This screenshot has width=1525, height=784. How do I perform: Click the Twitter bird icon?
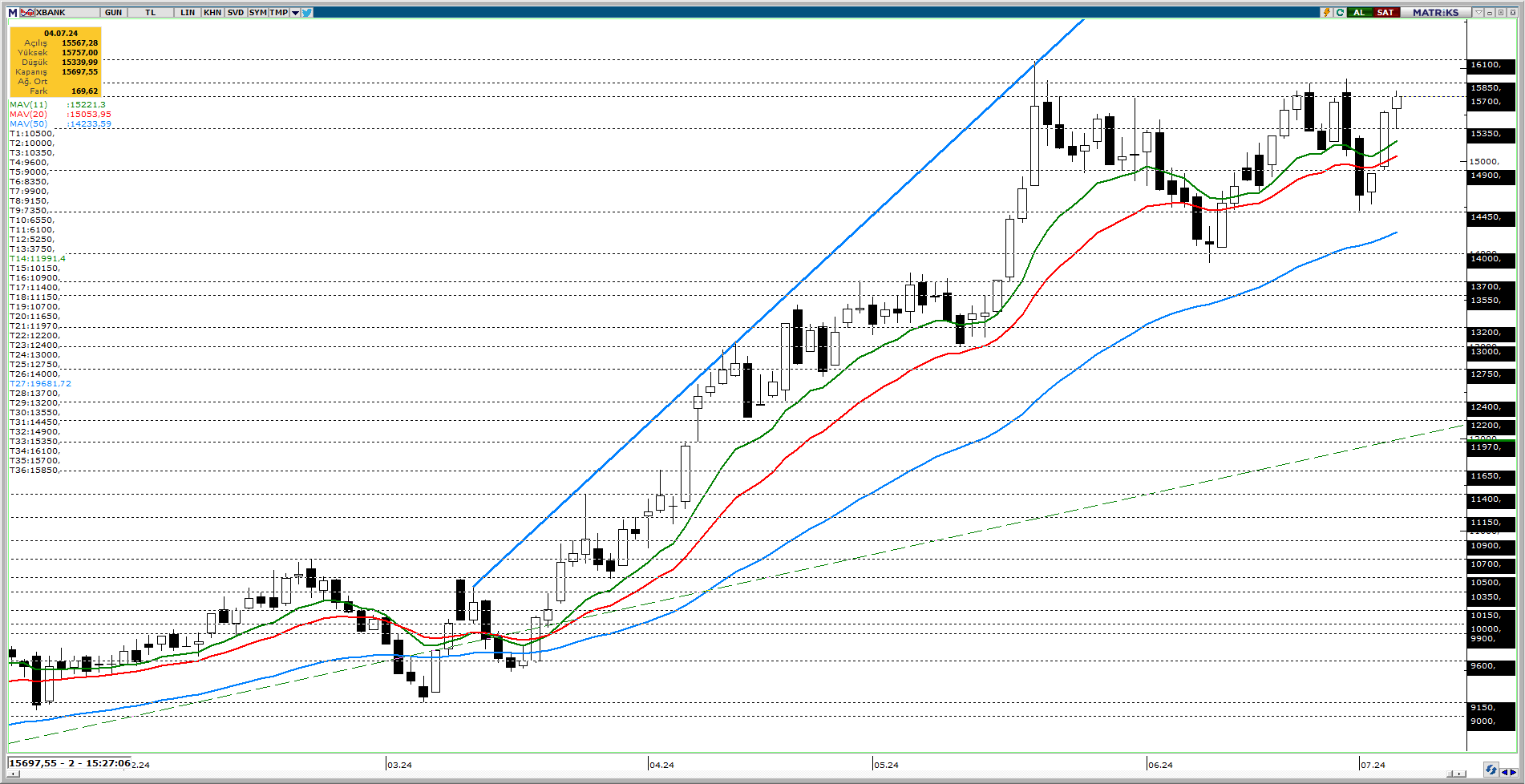pos(307,12)
